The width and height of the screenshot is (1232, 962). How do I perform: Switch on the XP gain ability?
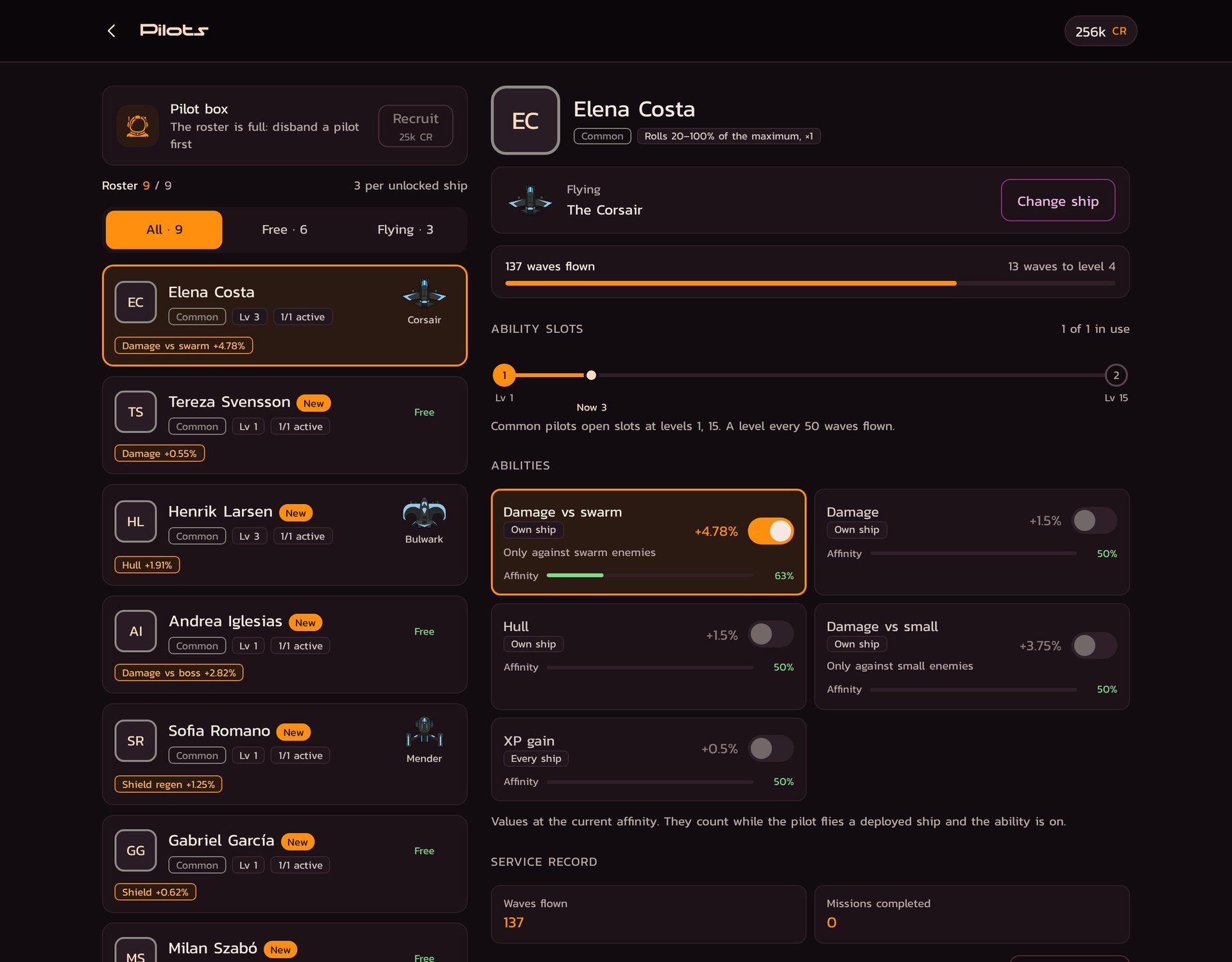(771, 748)
